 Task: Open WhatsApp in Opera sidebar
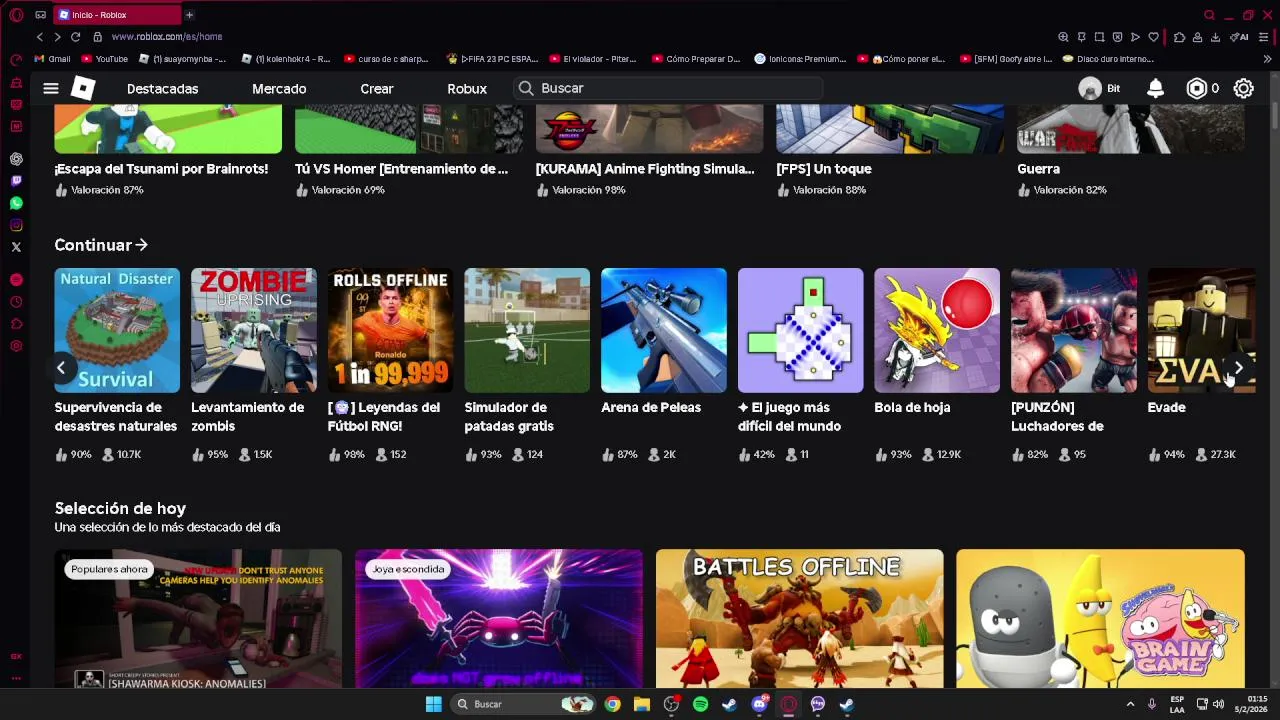tap(16, 203)
